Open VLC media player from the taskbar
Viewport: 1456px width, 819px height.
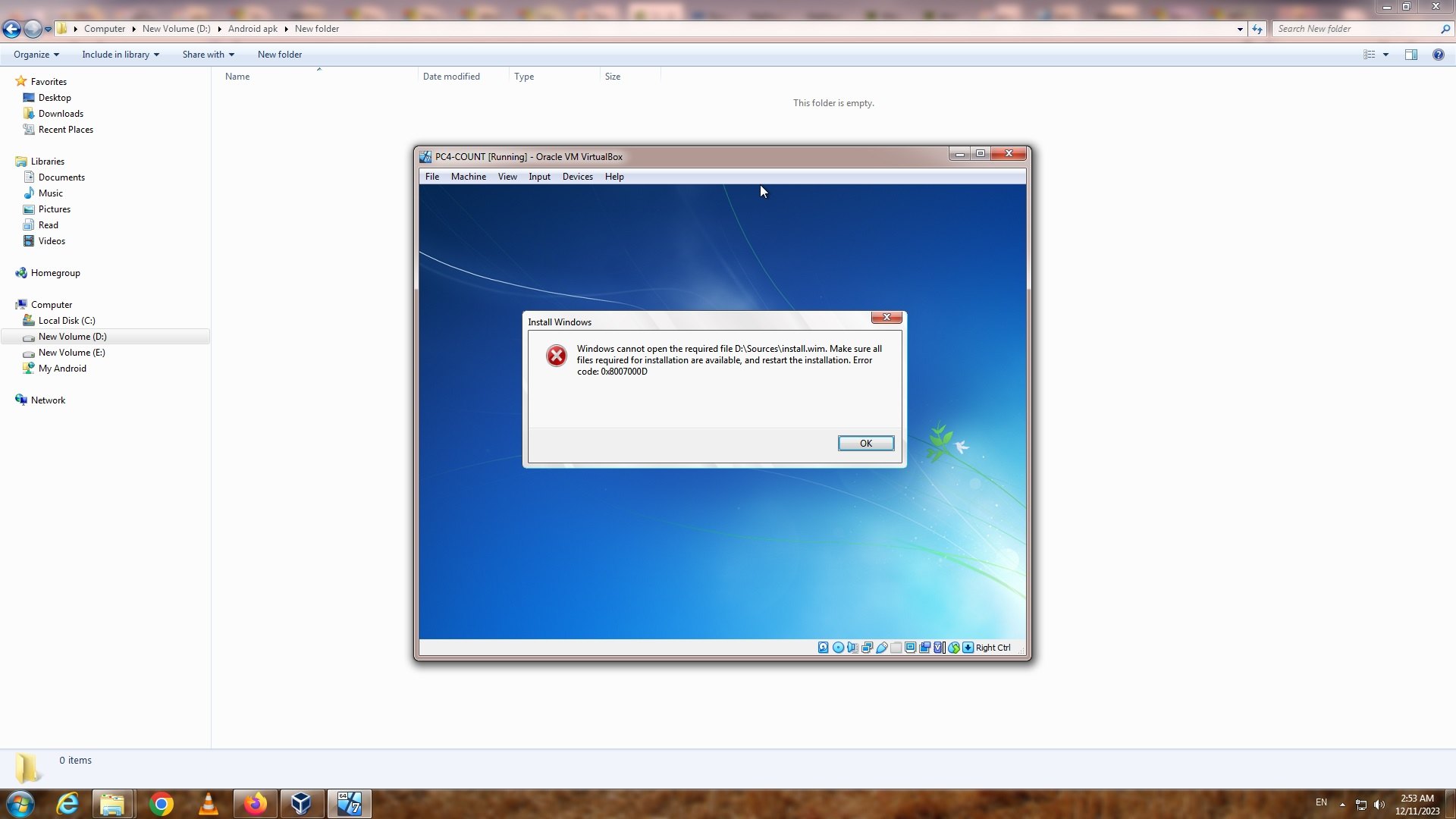pos(208,804)
